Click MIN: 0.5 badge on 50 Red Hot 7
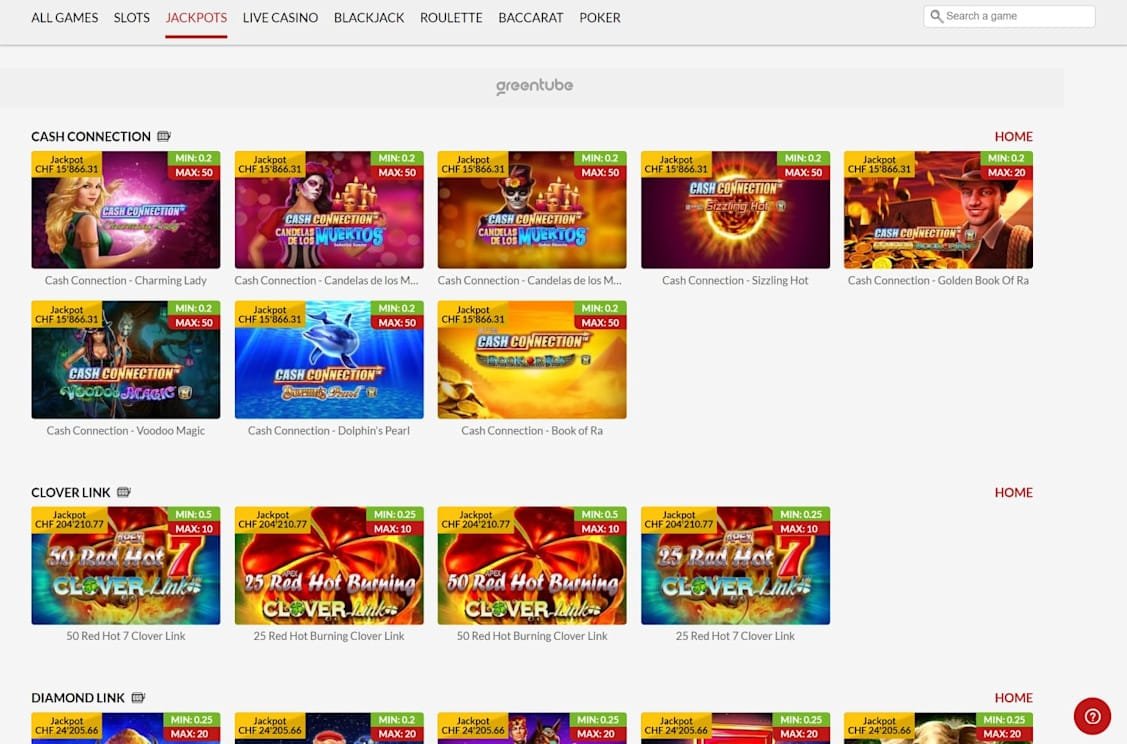Screen dimensions: 1127x744 194,514
